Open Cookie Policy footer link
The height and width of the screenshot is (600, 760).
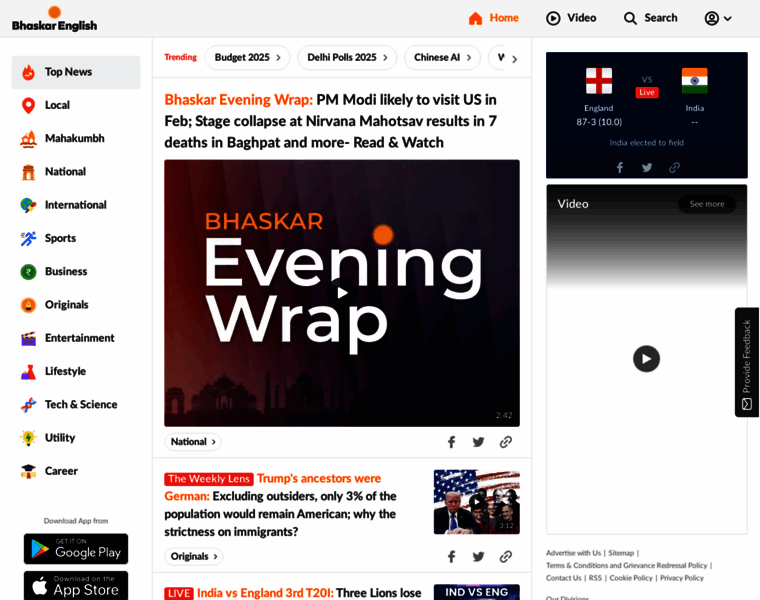pyautogui.click(x=631, y=578)
